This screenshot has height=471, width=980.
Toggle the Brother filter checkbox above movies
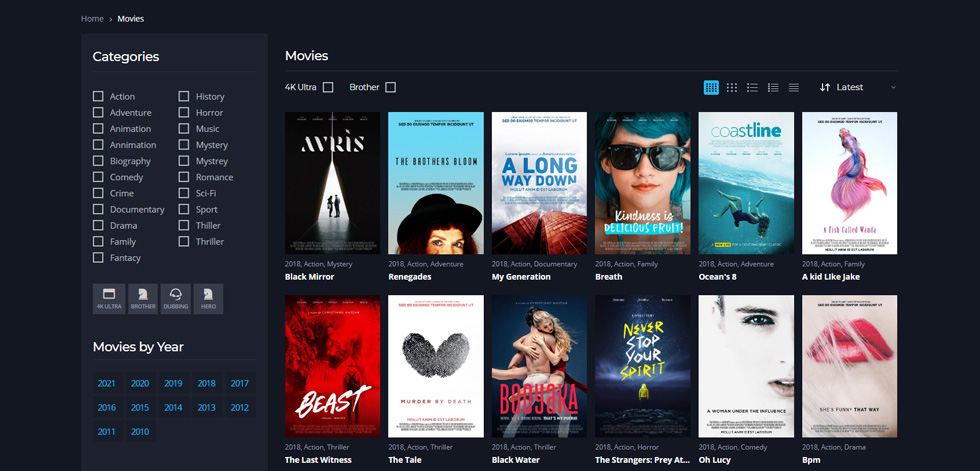click(x=391, y=87)
